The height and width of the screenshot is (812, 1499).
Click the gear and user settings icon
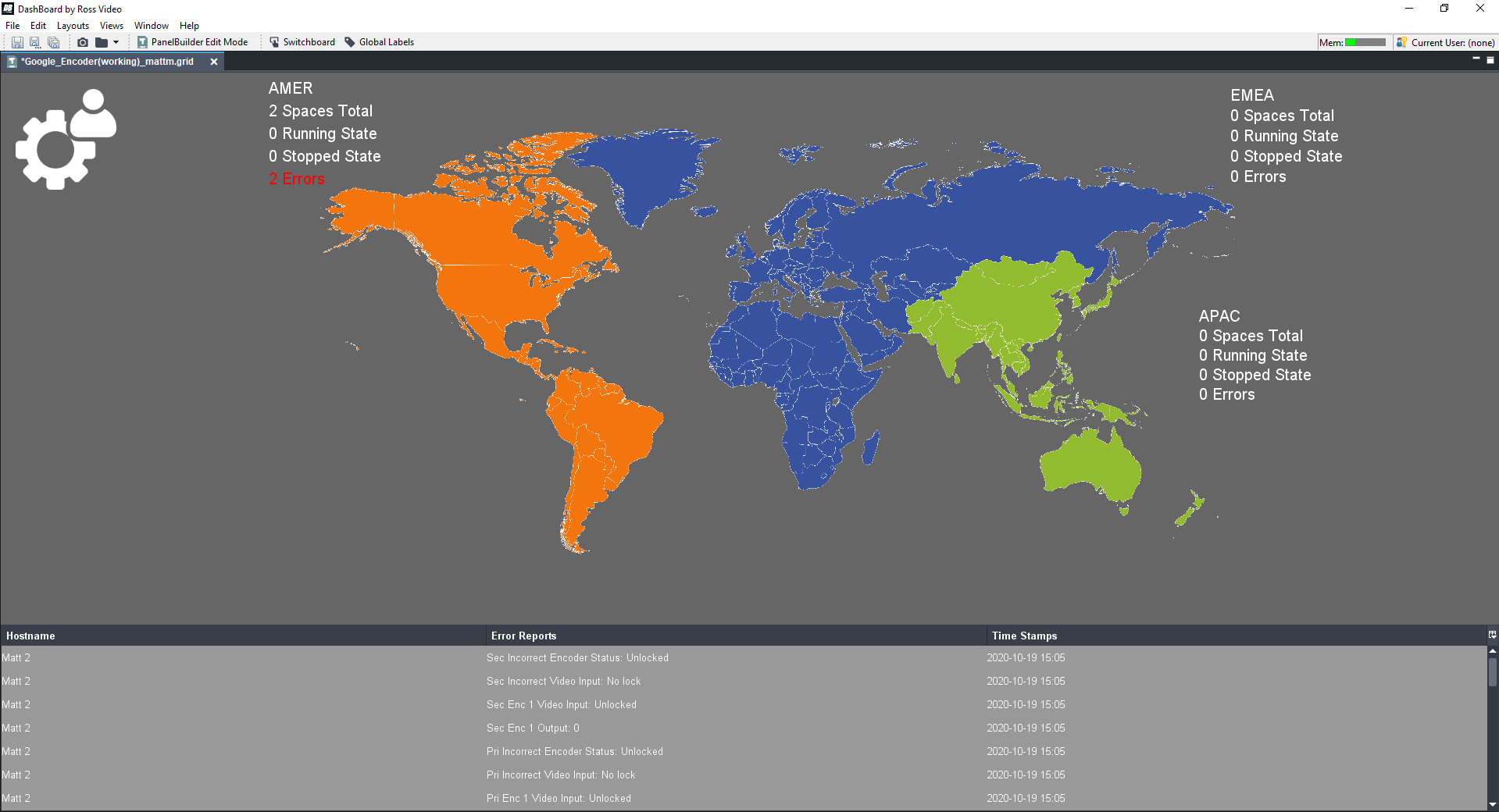(66, 139)
